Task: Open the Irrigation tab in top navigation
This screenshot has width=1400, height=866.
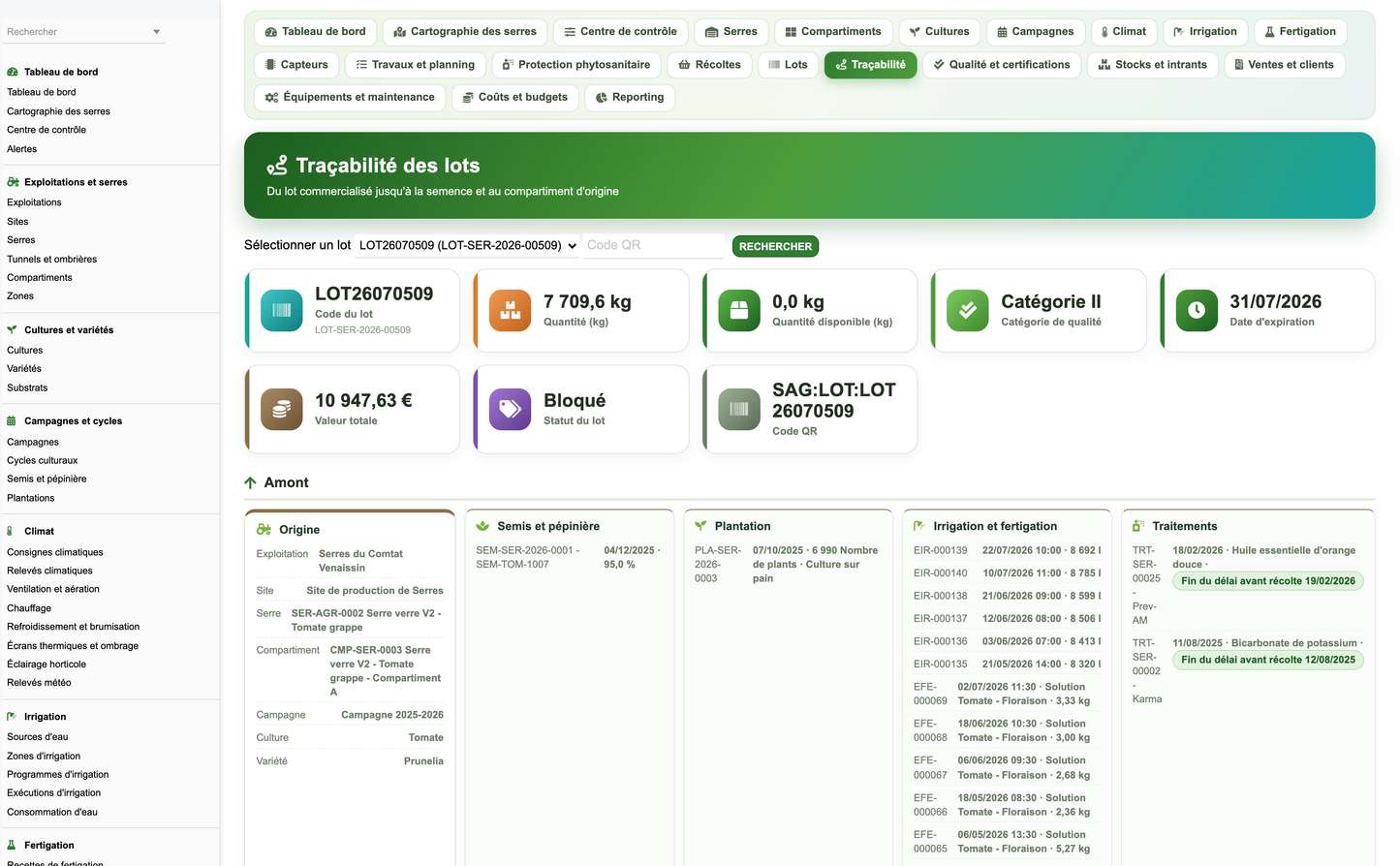Action: [1205, 32]
